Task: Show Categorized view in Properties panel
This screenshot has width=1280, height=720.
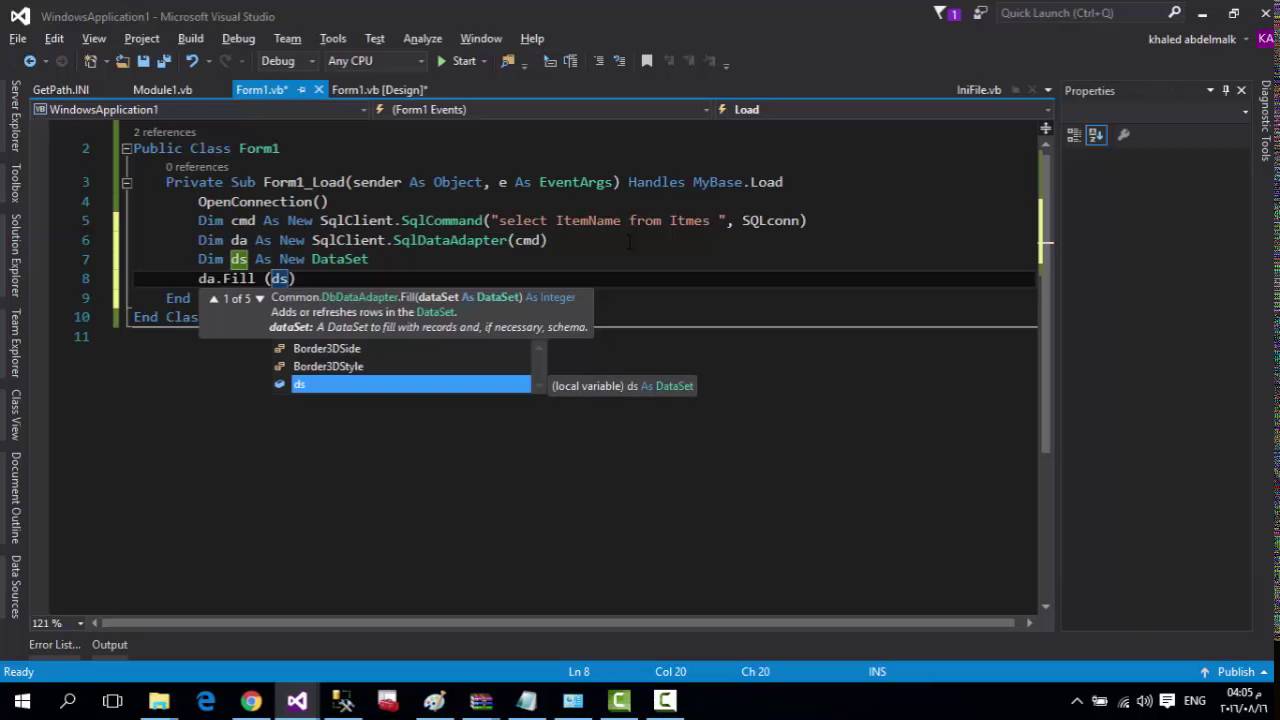Action: [1074, 135]
